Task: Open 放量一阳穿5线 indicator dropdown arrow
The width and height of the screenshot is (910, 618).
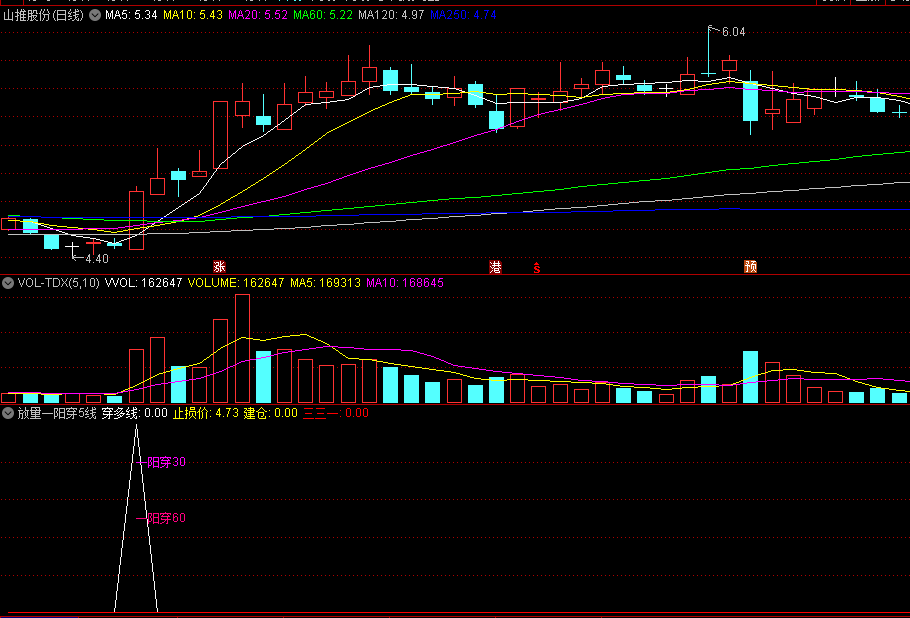Action: coord(8,413)
